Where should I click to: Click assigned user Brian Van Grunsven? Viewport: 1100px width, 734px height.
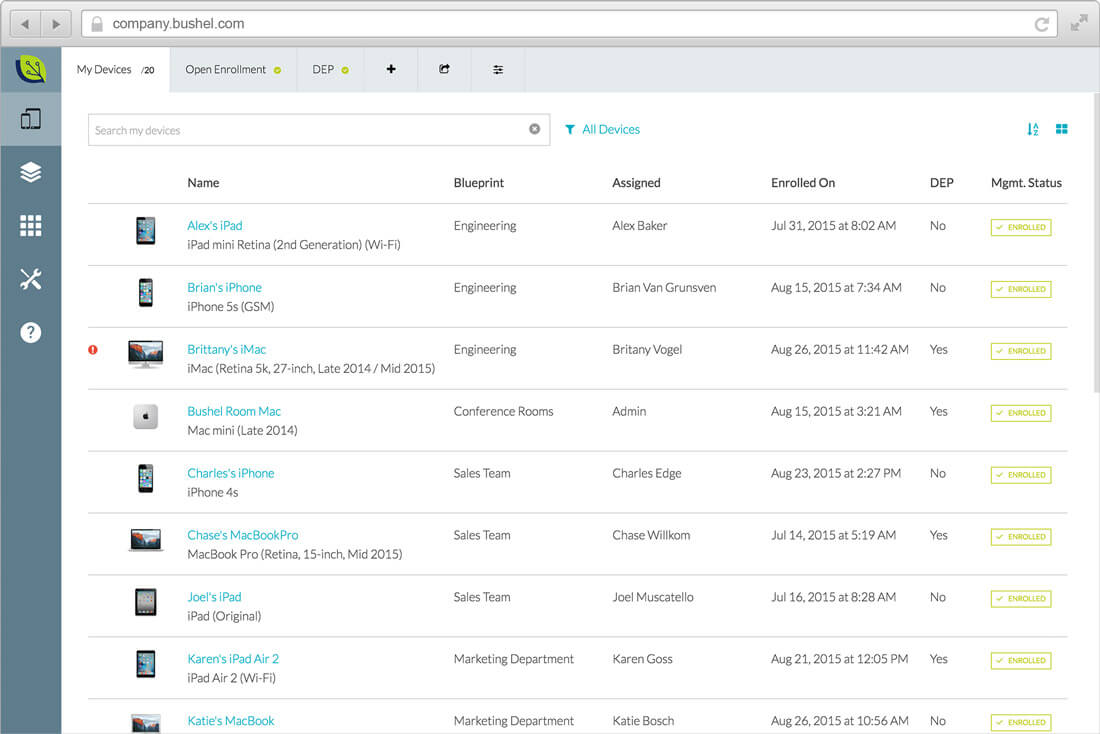[664, 287]
